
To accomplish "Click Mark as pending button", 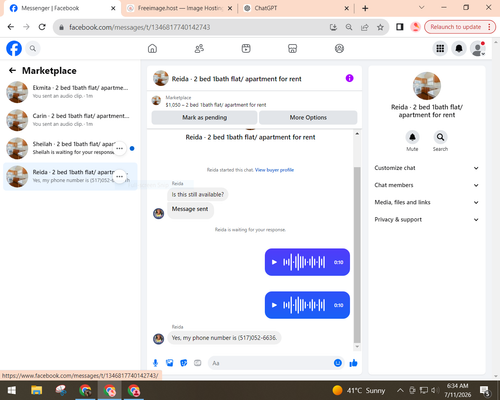I will coord(204,117).
